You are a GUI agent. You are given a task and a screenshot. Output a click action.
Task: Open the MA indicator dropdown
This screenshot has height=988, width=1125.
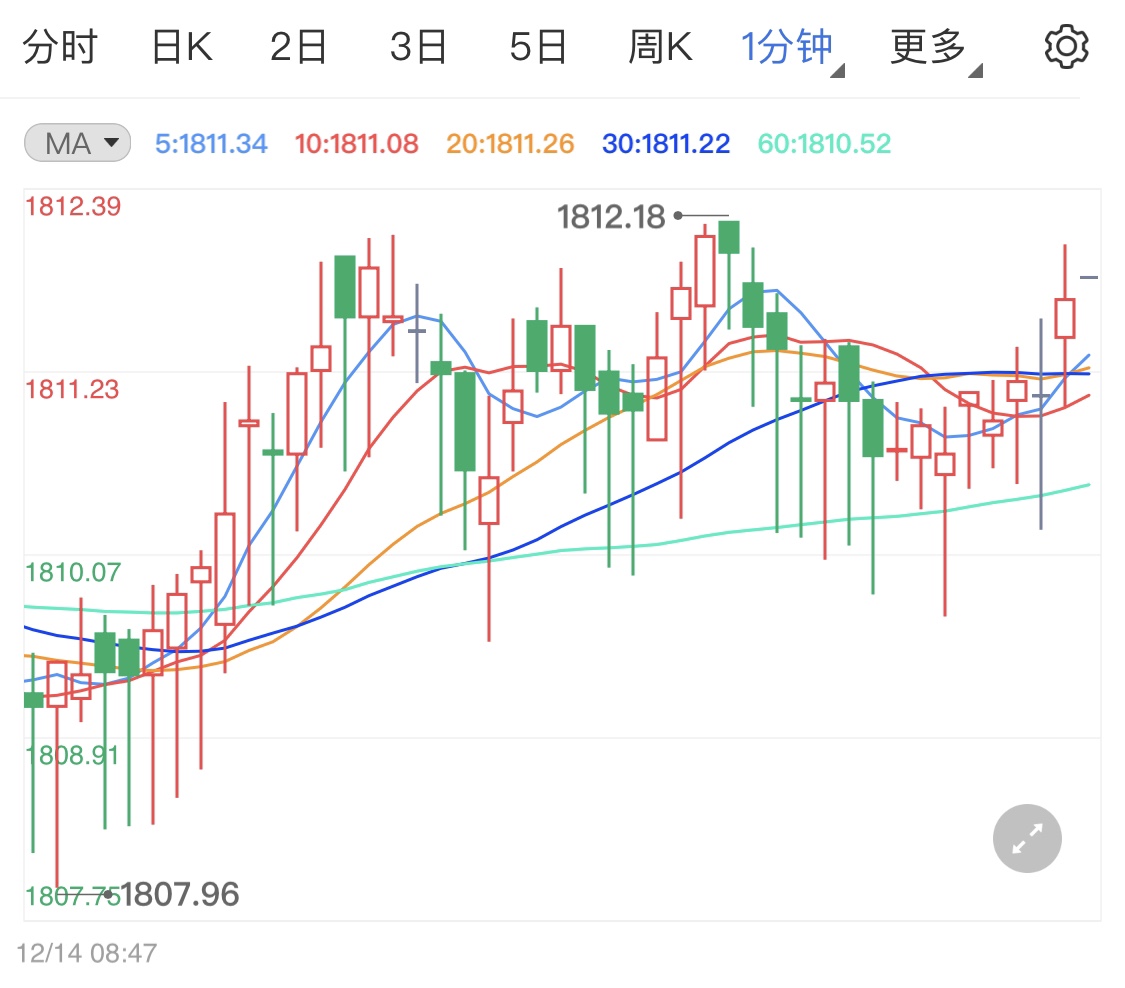coord(77,143)
